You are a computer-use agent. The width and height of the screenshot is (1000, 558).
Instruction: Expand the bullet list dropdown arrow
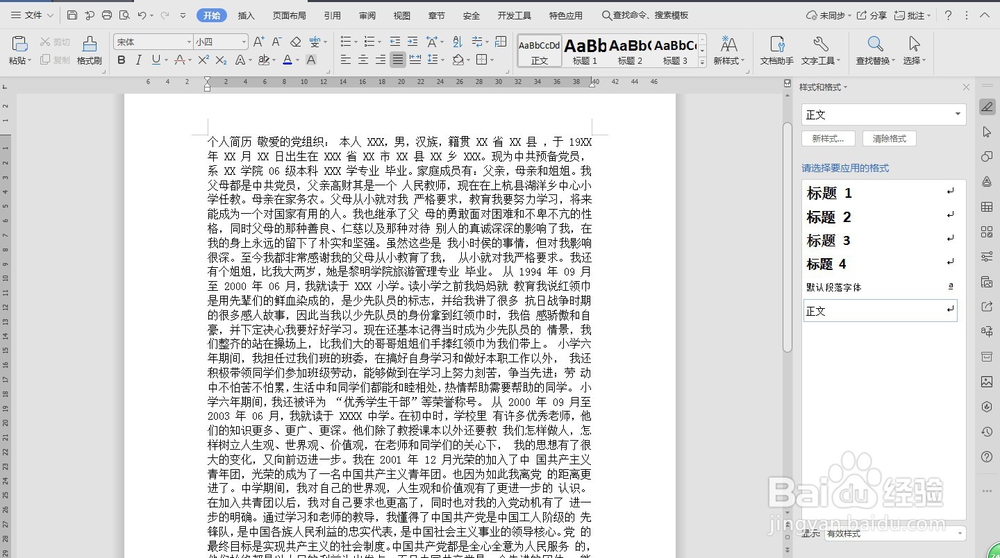tap(356, 41)
